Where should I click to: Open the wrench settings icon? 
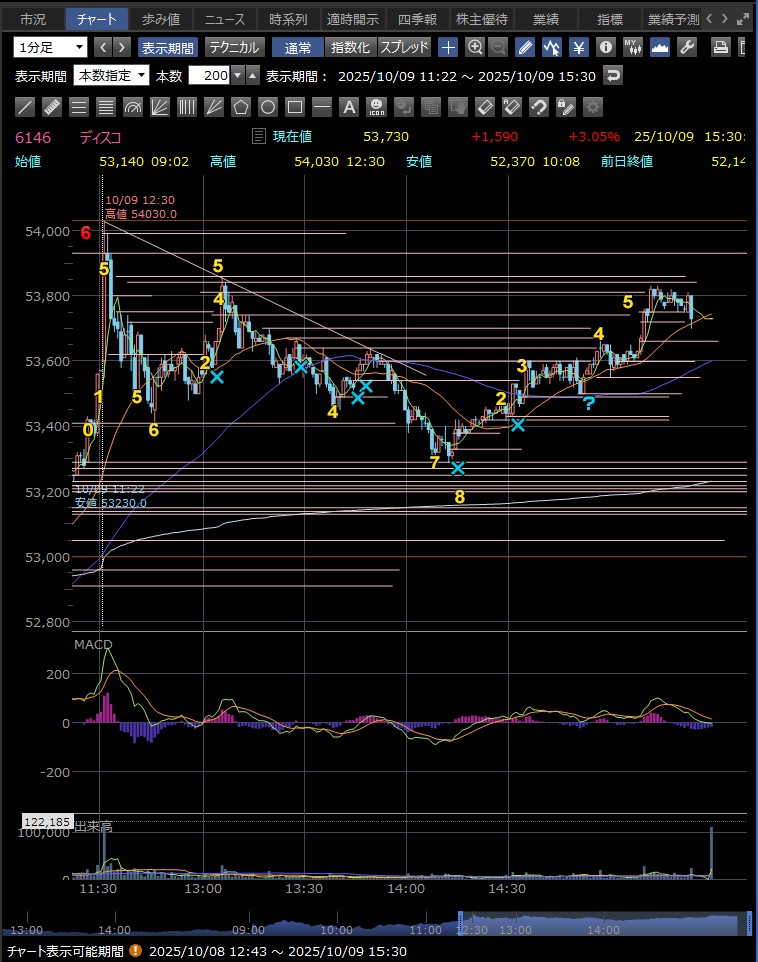686,47
